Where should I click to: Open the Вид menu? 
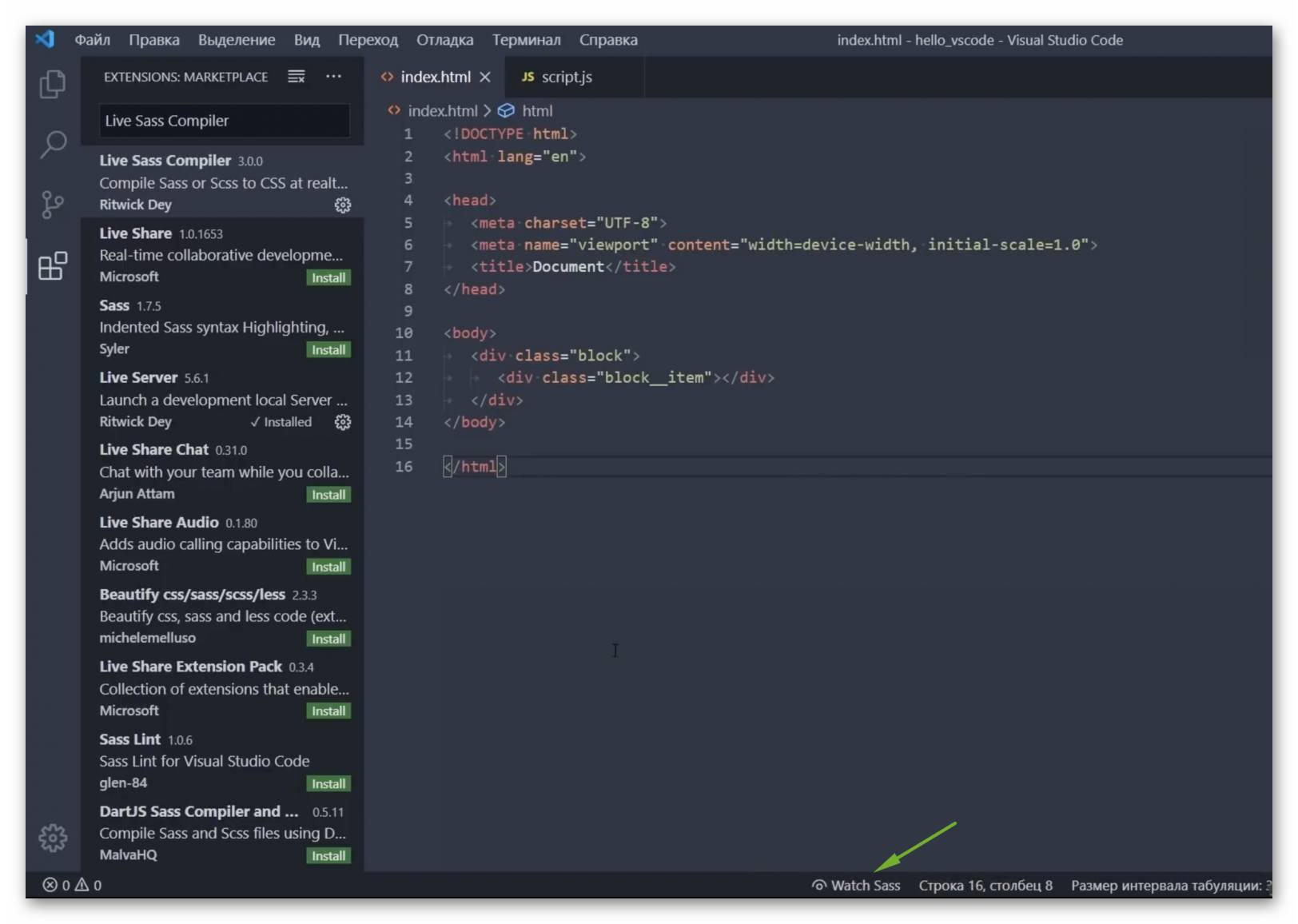point(307,40)
